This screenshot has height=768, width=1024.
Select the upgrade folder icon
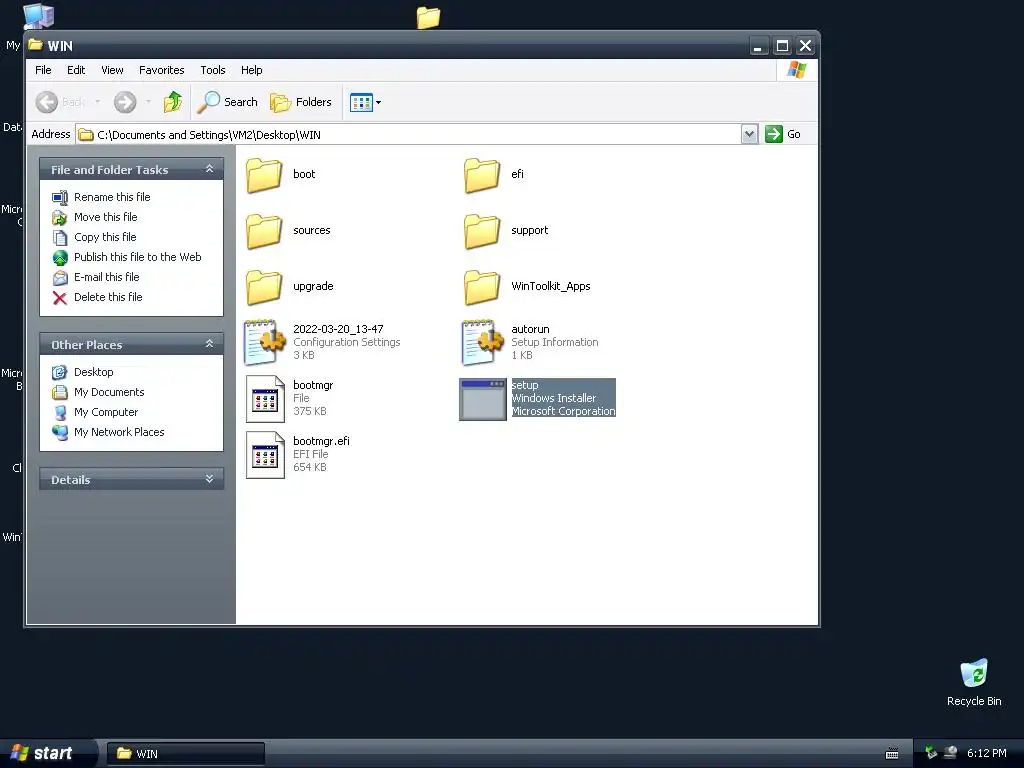point(264,287)
